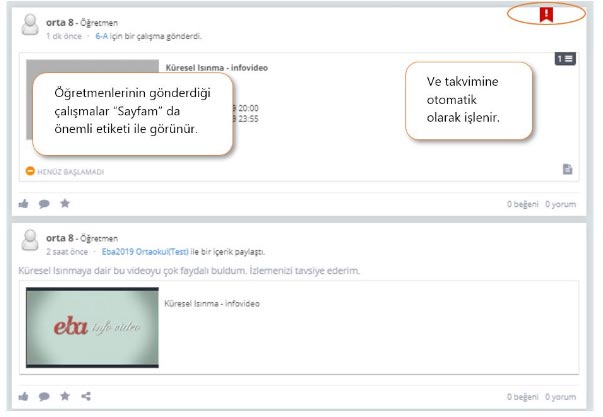This screenshot has width=603, height=417.
Task: Like the first post with thumbs-up icon
Action: [24, 203]
